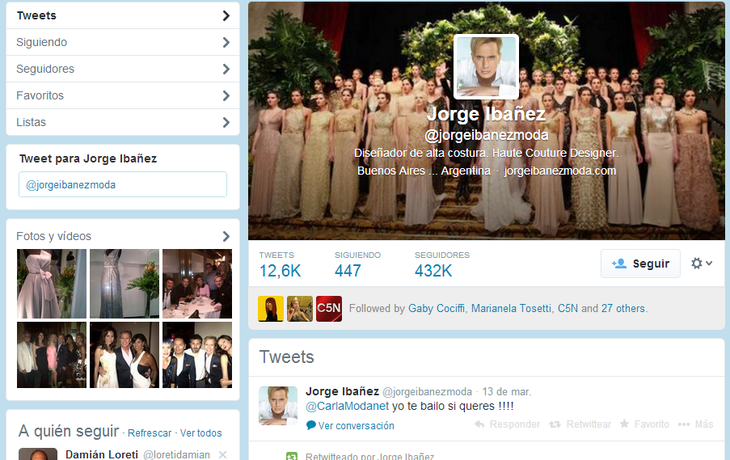730x460 pixels.
Task: Open the Listas sidebar item
Action: 123,122
